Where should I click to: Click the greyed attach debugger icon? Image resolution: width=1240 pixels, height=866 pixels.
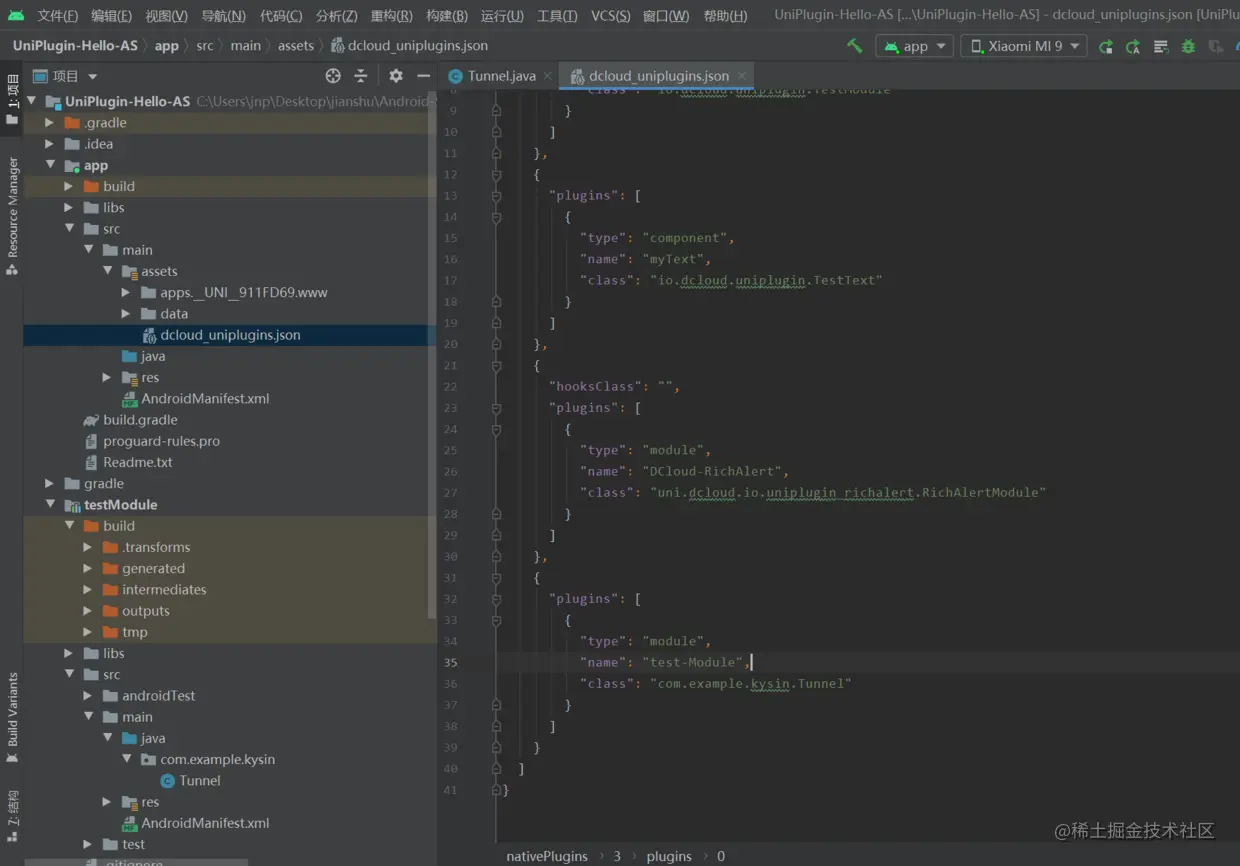tap(1216, 46)
